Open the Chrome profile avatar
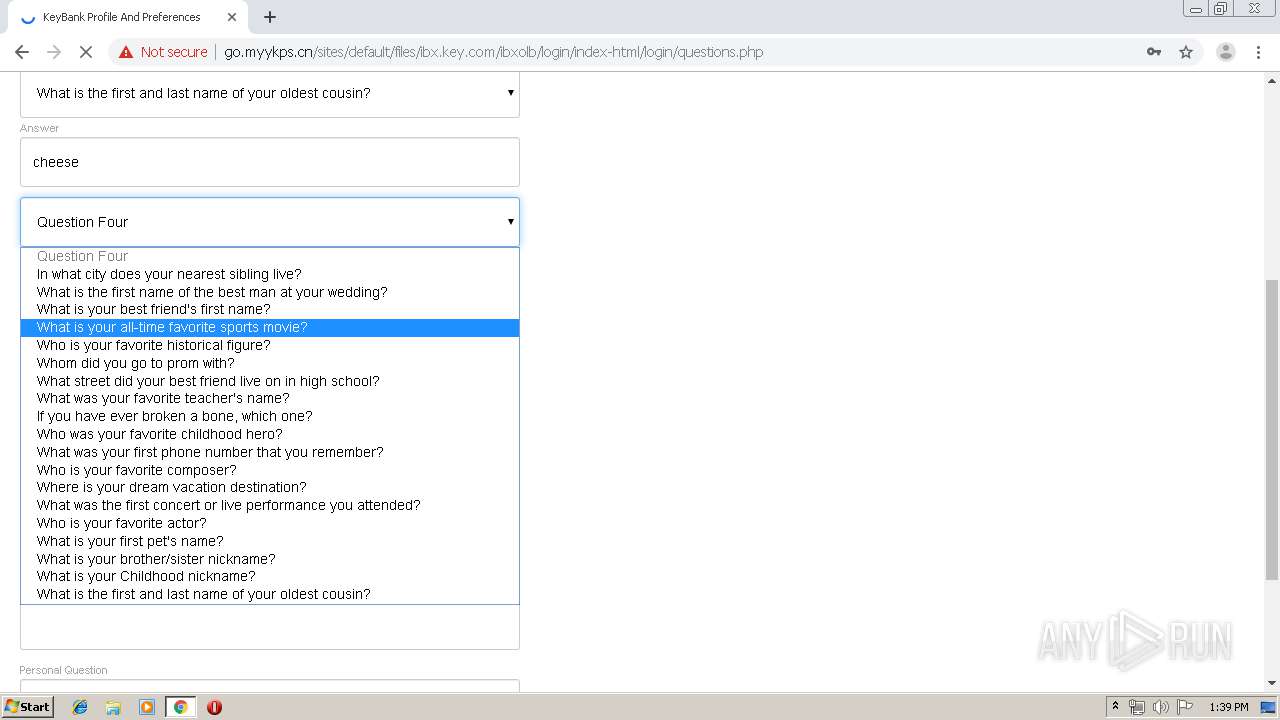The width and height of the screenshot is (1280, 720). coord(1225,52)
